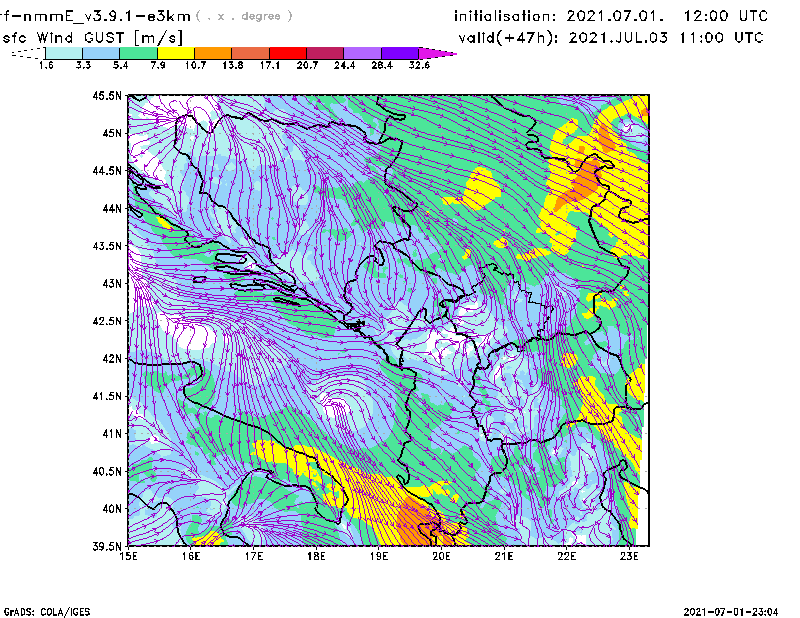The width and height of the screenshot is (800, 618).
Task: Click the '44.5N' latitude label
Action: [x=107, y=170]
